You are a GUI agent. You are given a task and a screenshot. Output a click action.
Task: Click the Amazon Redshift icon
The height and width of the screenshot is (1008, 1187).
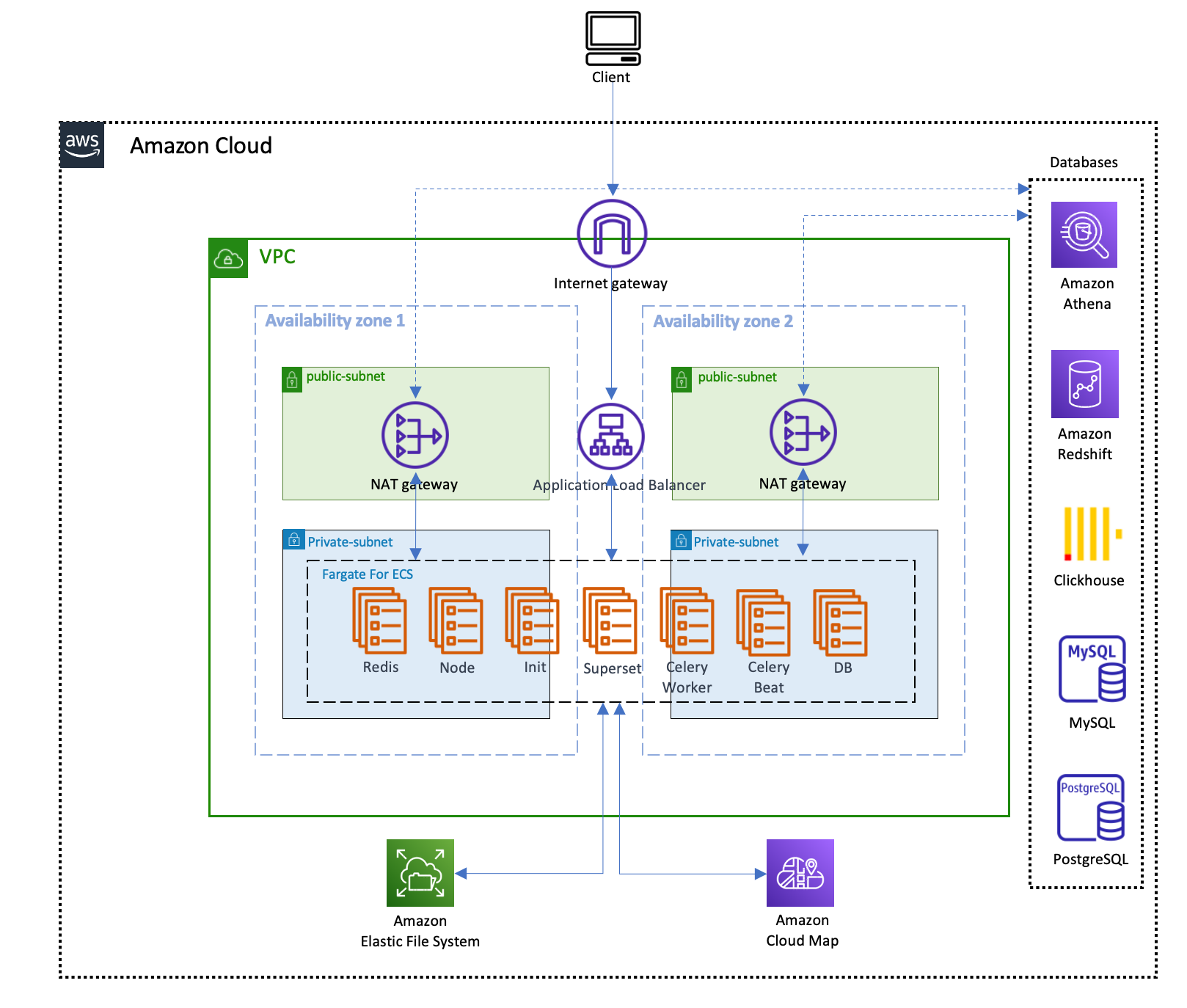1084,384
